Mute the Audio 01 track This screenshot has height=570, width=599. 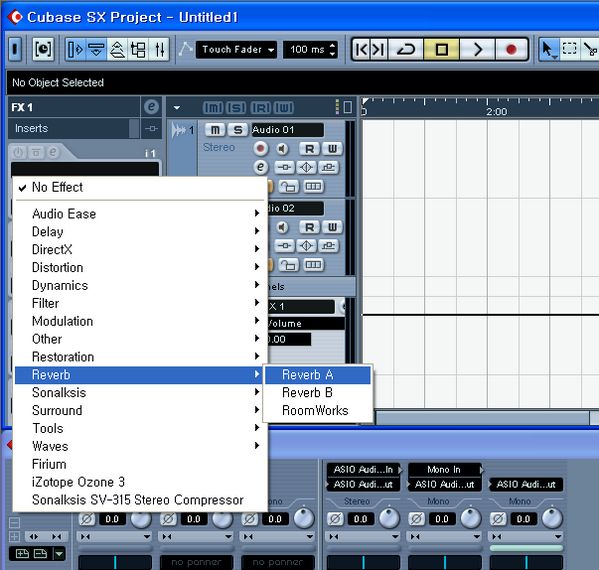pos(215,130)
